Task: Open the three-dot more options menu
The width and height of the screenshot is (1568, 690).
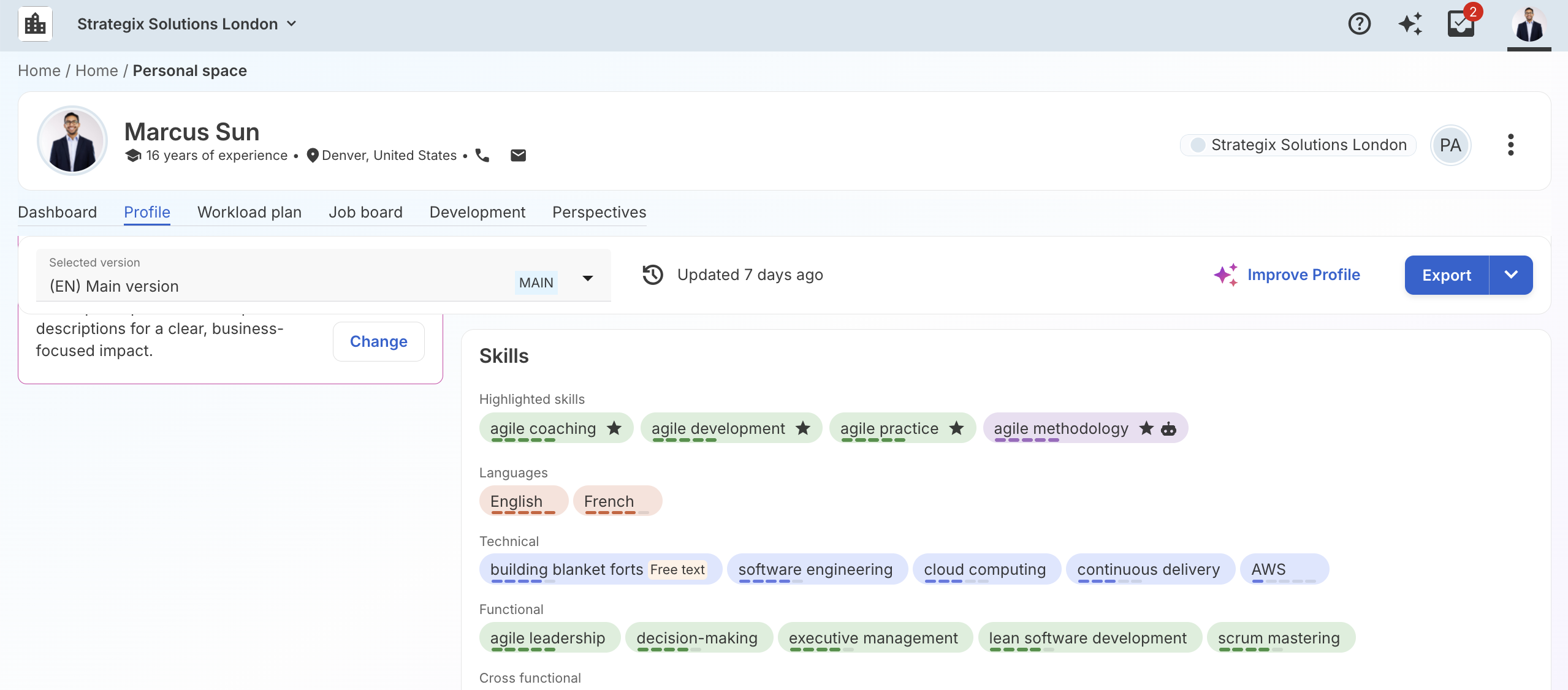Action: (x=1510, y=145)
